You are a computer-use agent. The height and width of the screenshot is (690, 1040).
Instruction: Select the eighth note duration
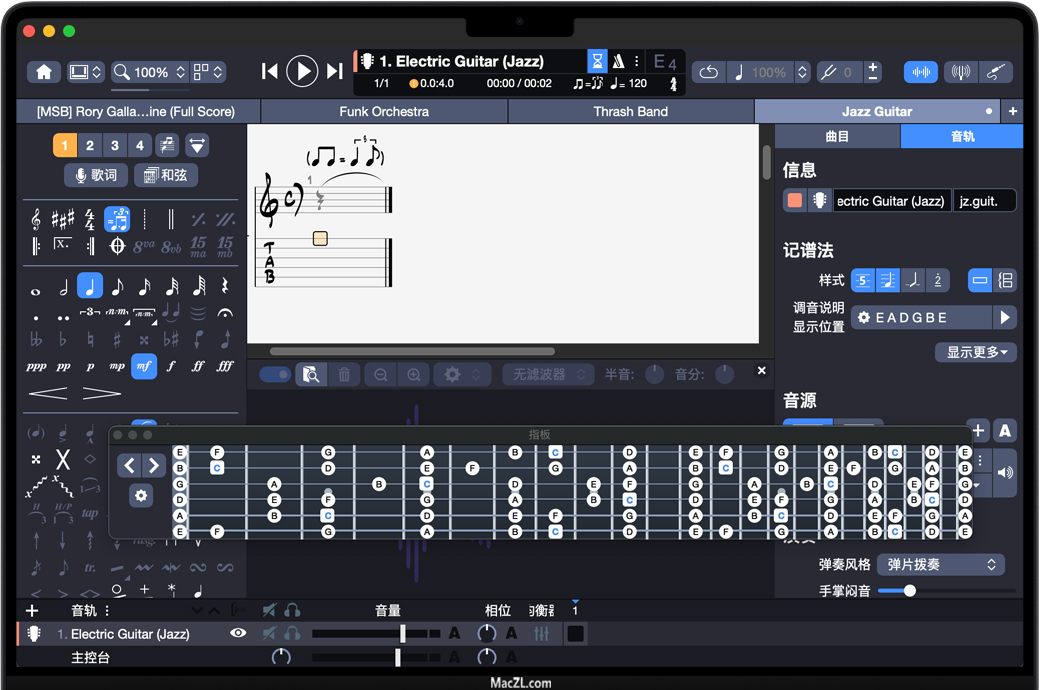click(117, 287)
